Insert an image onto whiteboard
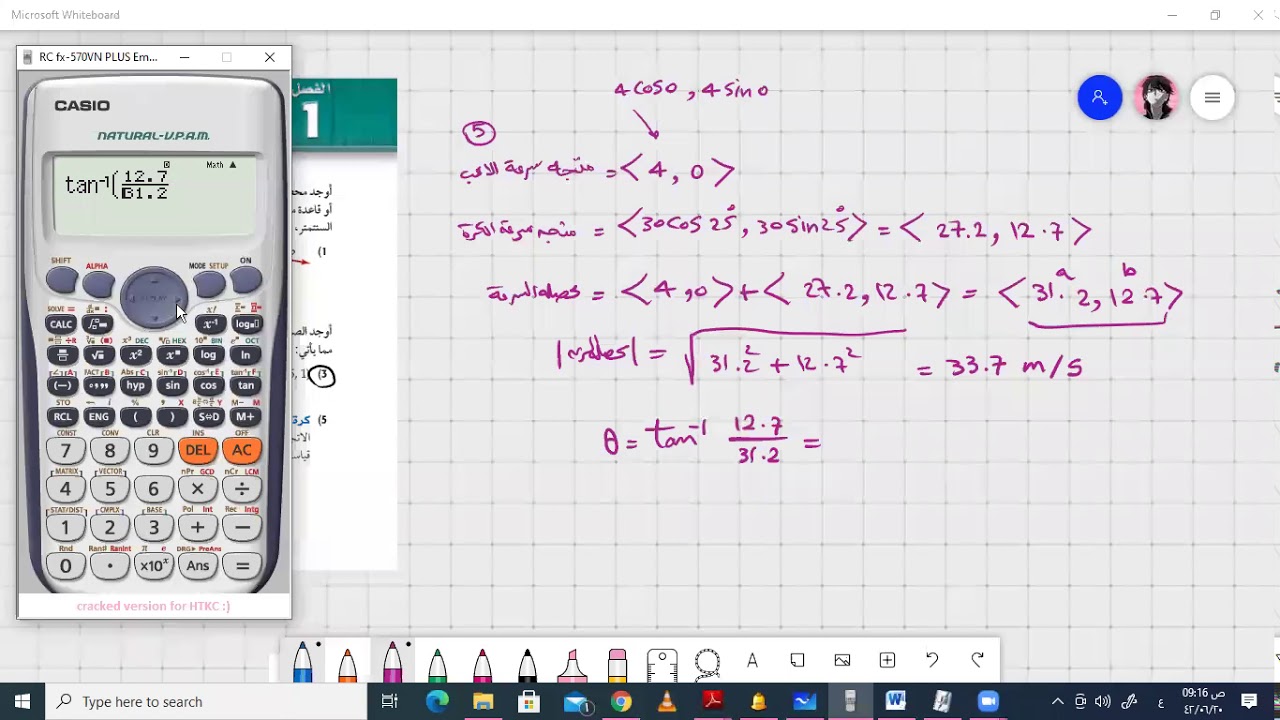The width and height of the screenshot is (1280, 720). tap(842, 660)
